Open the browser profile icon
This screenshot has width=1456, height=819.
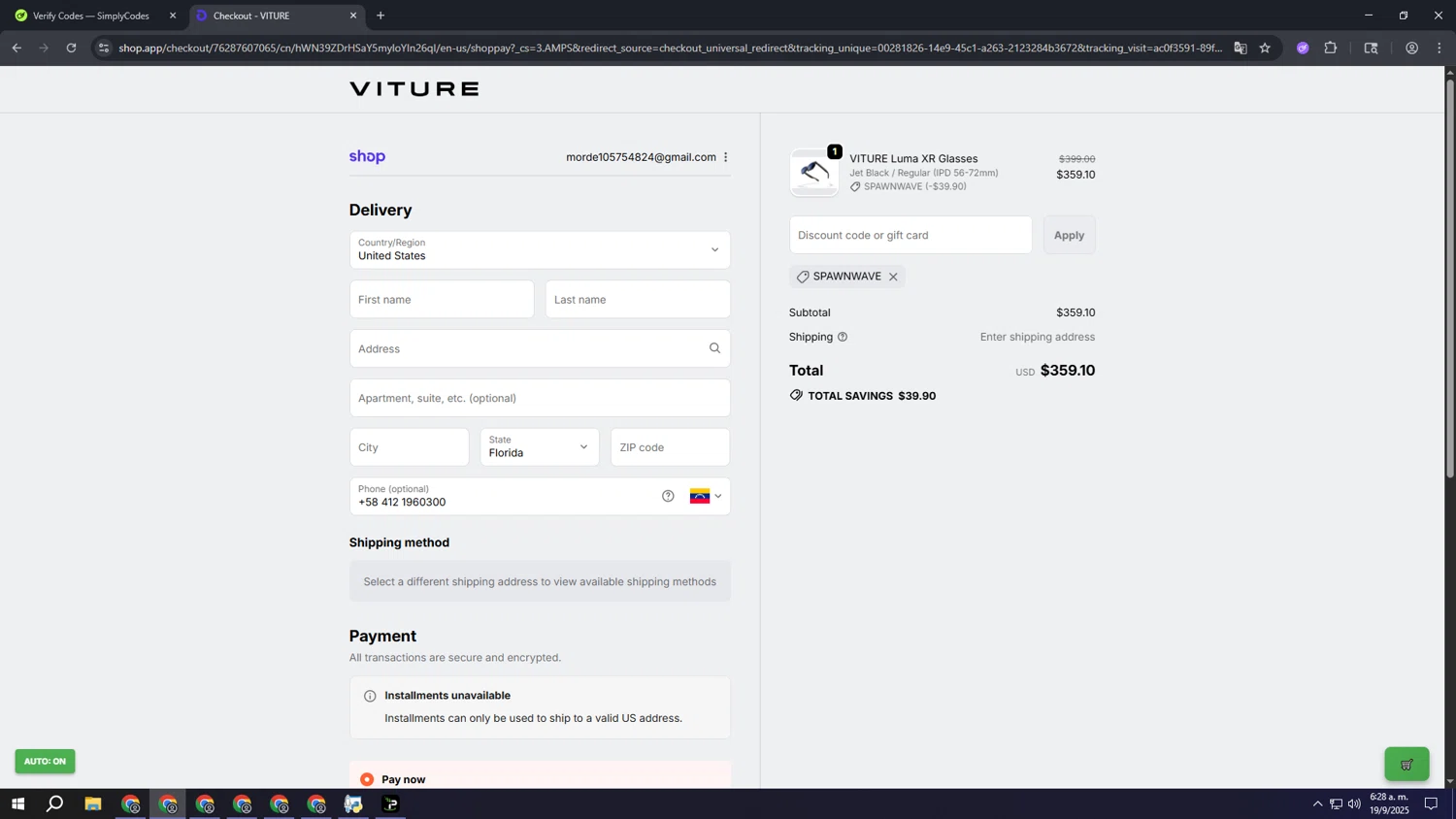click(1411, 48)
